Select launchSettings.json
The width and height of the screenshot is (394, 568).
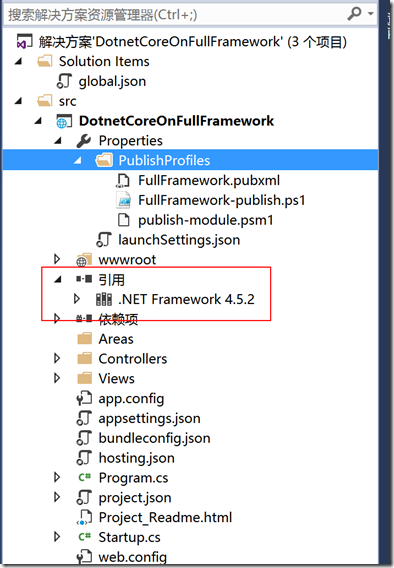coord(179,240)
